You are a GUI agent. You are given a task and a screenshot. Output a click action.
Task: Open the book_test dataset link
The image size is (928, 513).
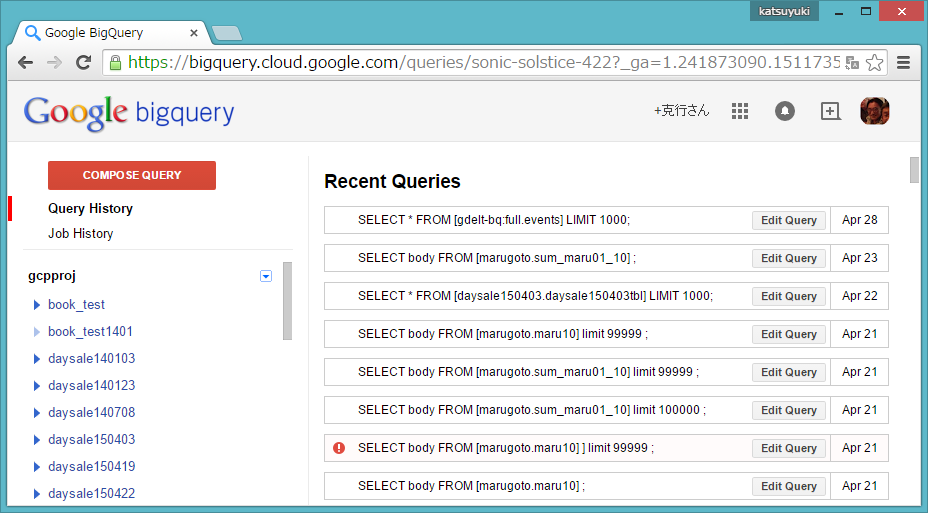[76, 305]
